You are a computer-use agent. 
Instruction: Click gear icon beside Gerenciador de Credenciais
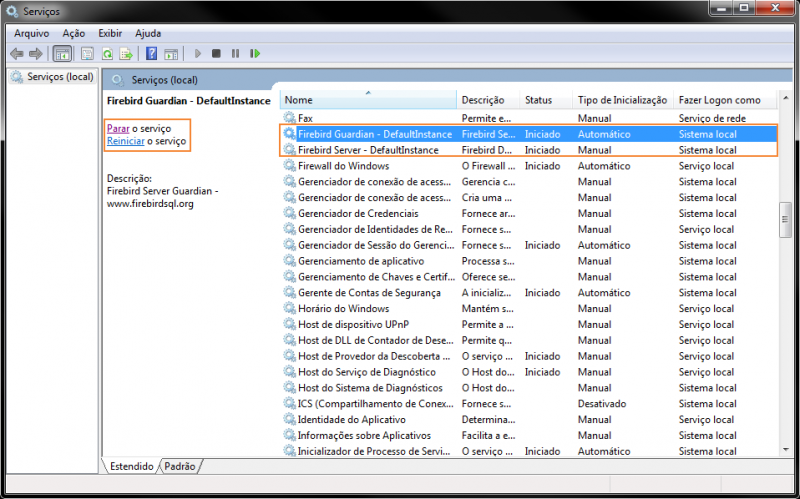pyautogui.click(x=289, y=213)
